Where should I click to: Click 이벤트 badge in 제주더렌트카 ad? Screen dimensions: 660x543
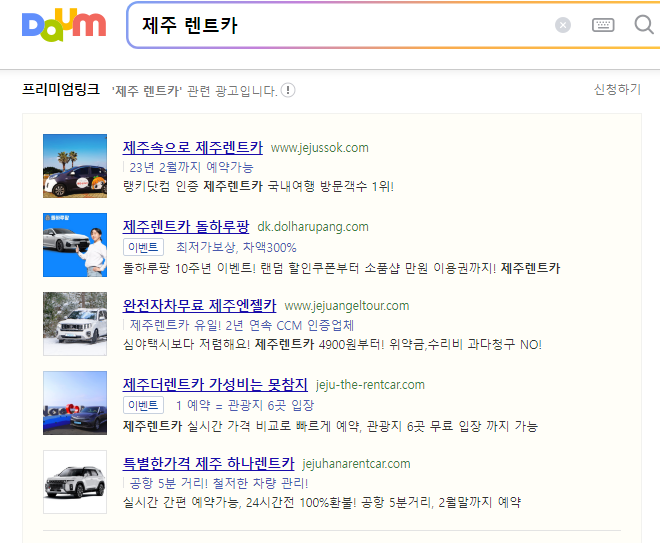(x=143, y=405)
